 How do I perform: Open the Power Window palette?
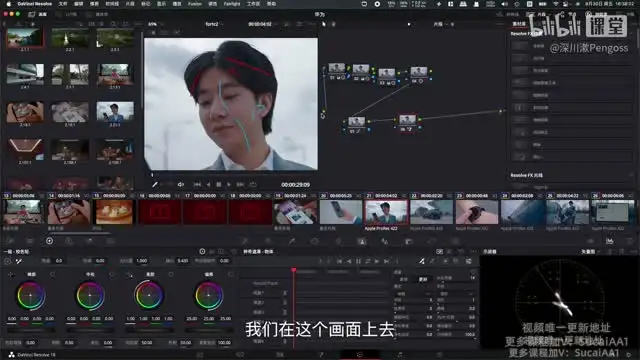coord(315,241)
